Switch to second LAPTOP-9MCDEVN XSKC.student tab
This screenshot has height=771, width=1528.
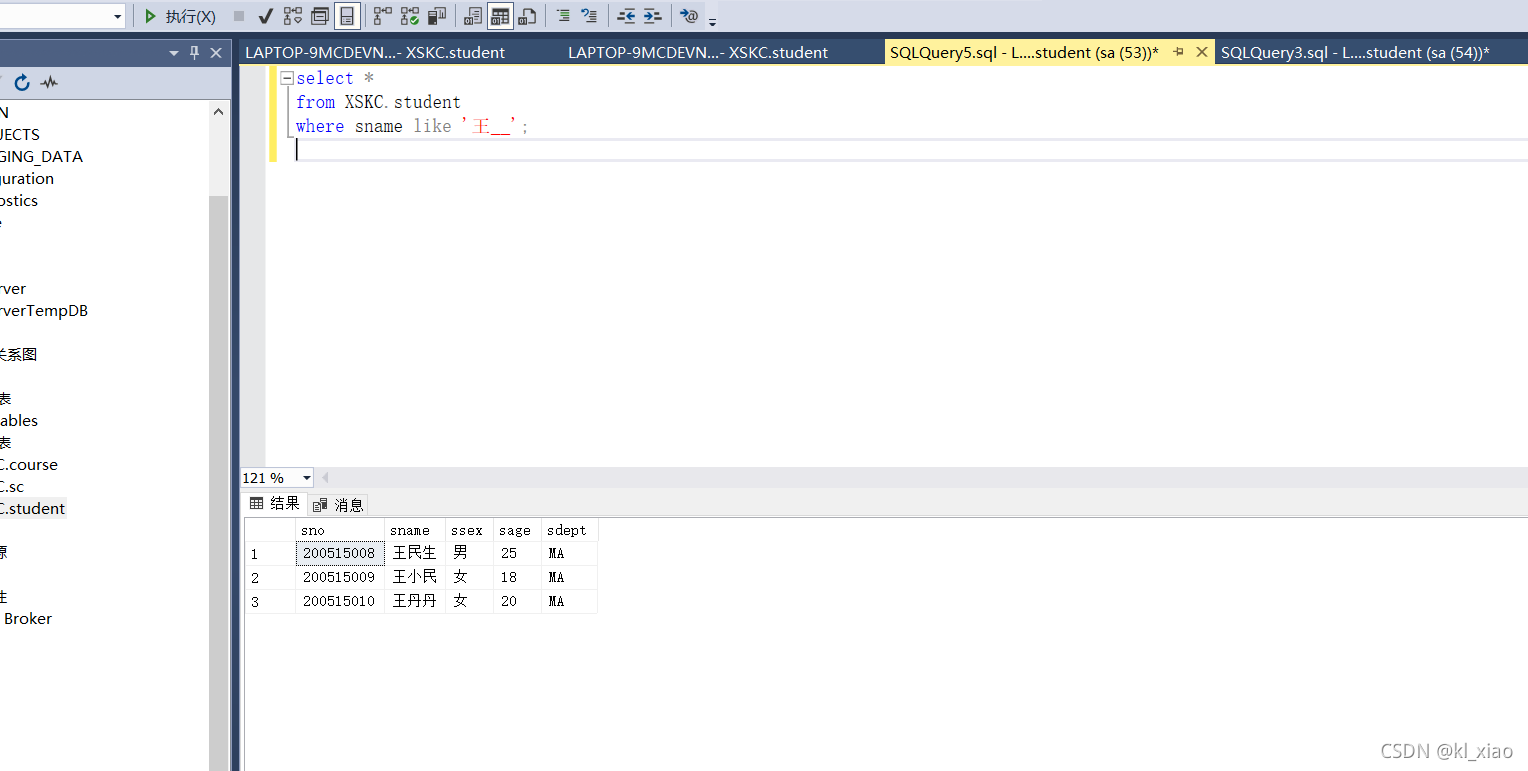[698, 53]
